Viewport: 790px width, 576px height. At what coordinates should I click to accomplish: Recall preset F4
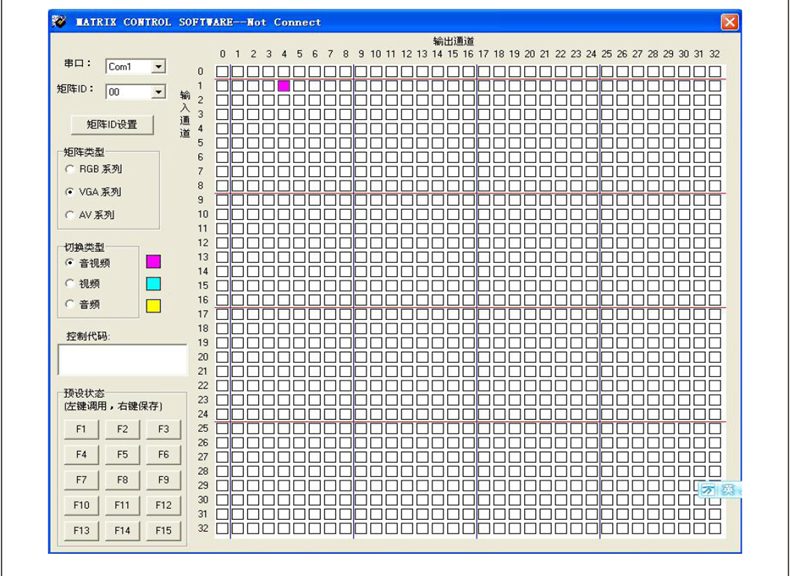81,455
